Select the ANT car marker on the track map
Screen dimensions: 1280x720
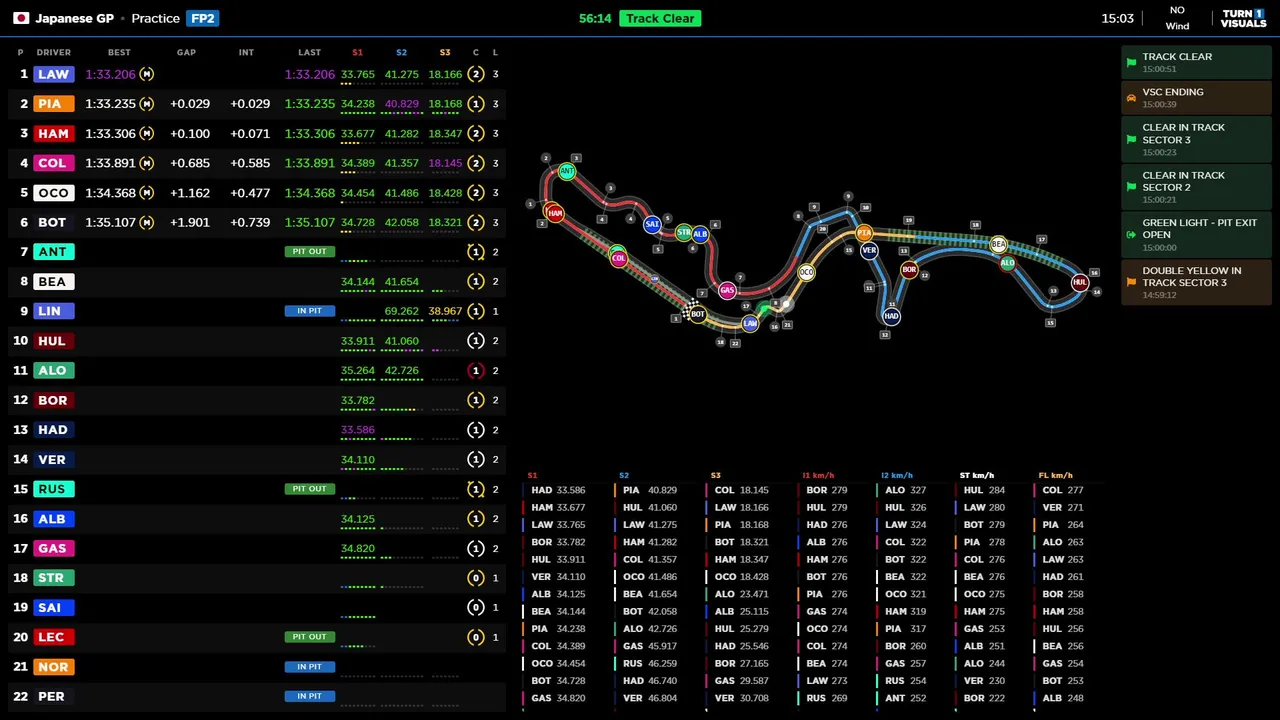pos(567,172)
